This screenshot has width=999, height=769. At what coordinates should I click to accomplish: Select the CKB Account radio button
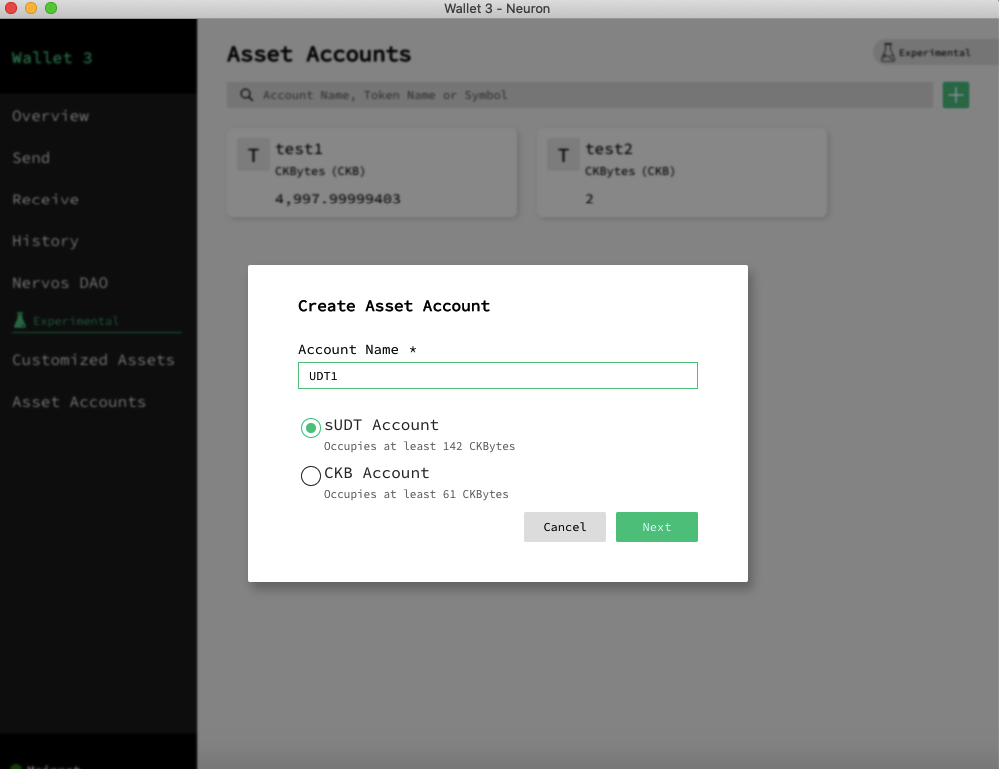[311, 476]
